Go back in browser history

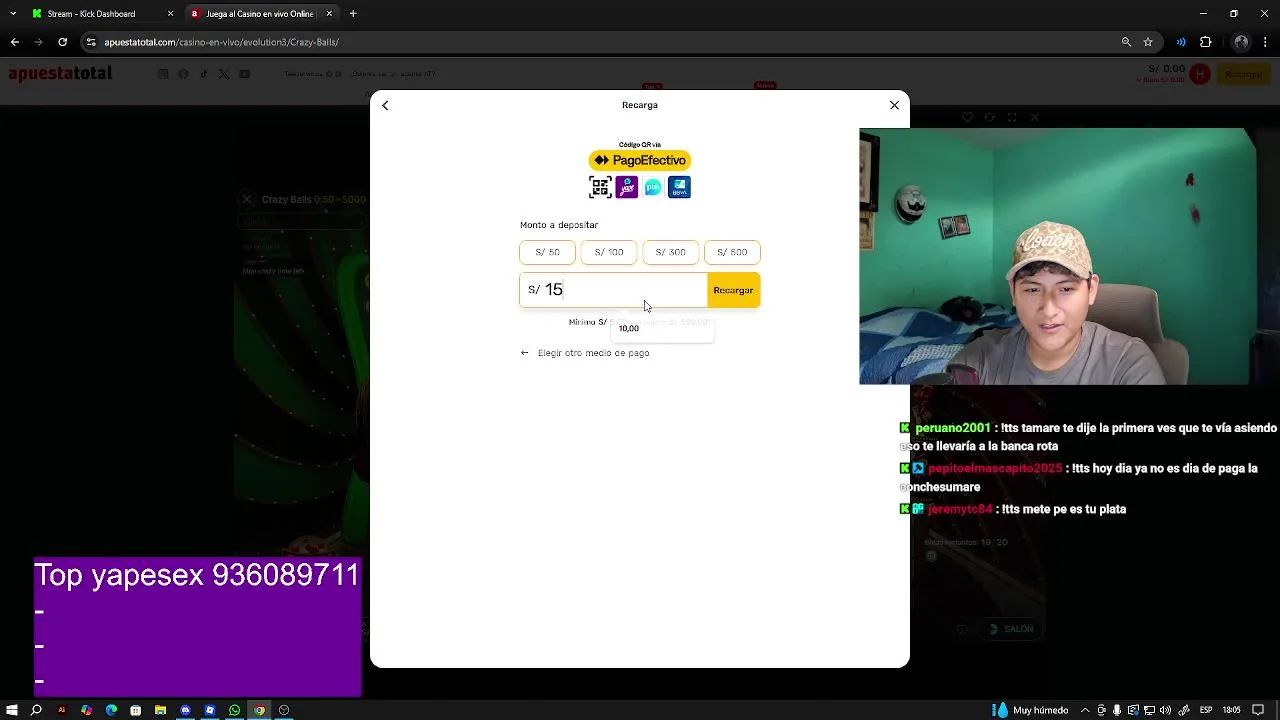14,42
